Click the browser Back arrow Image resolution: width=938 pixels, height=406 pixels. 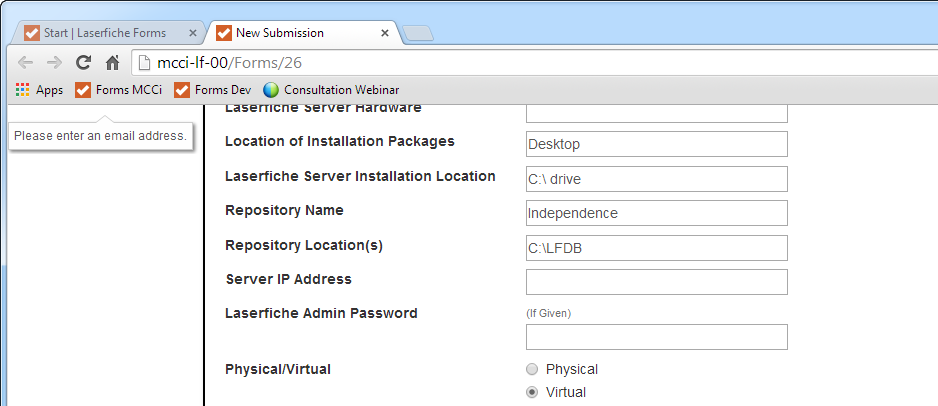pos(25,62)
